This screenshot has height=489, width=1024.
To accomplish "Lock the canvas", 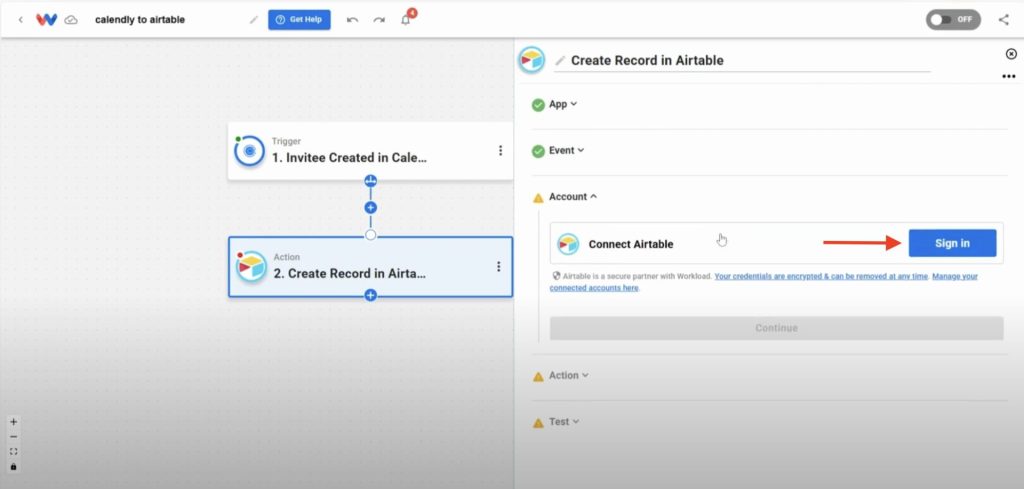I will click(x=14, y=467).
